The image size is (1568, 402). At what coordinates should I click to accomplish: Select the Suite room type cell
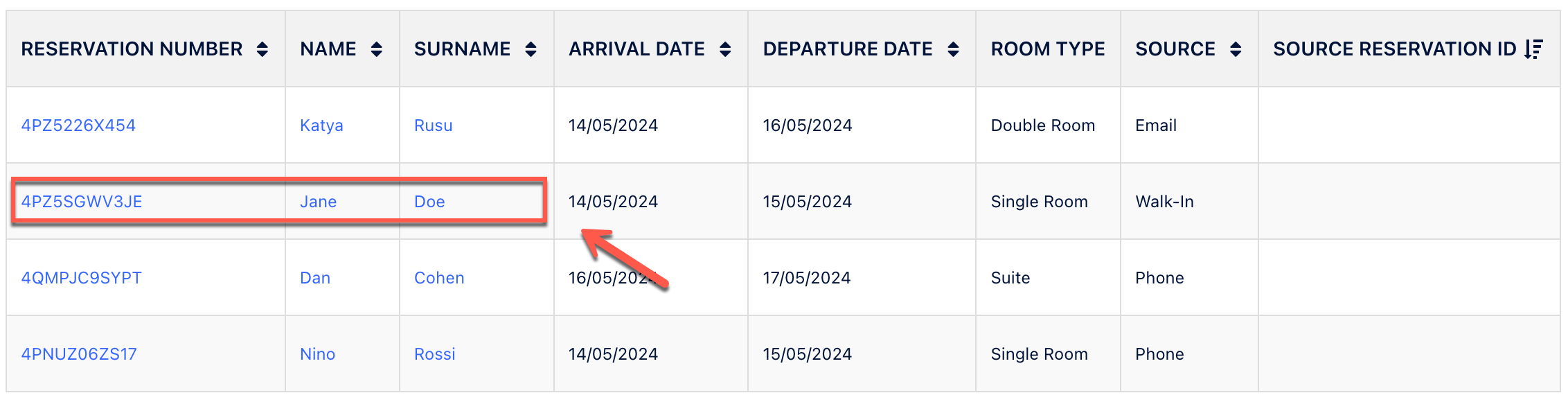1010,278
